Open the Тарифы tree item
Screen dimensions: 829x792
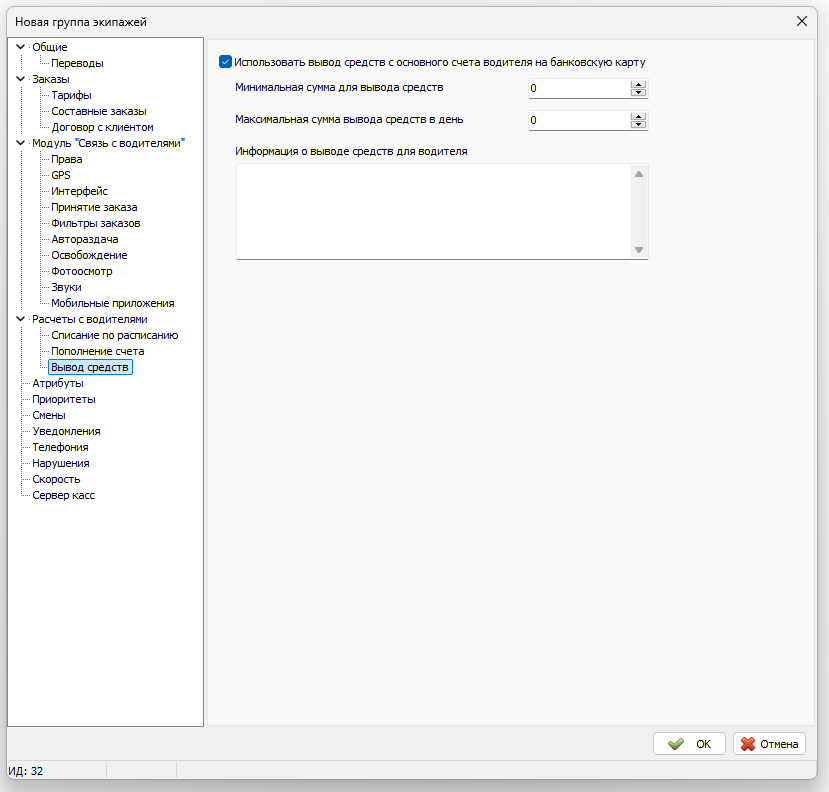[72, 95]
